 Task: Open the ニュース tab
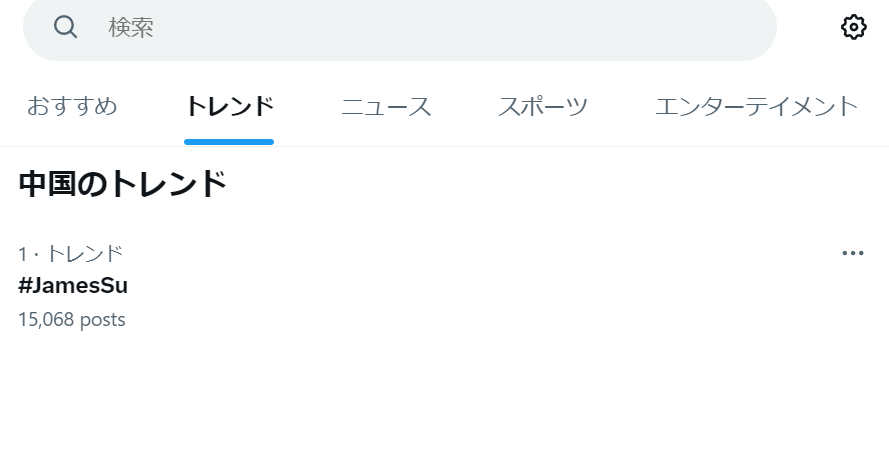click(x=386, y=106)
